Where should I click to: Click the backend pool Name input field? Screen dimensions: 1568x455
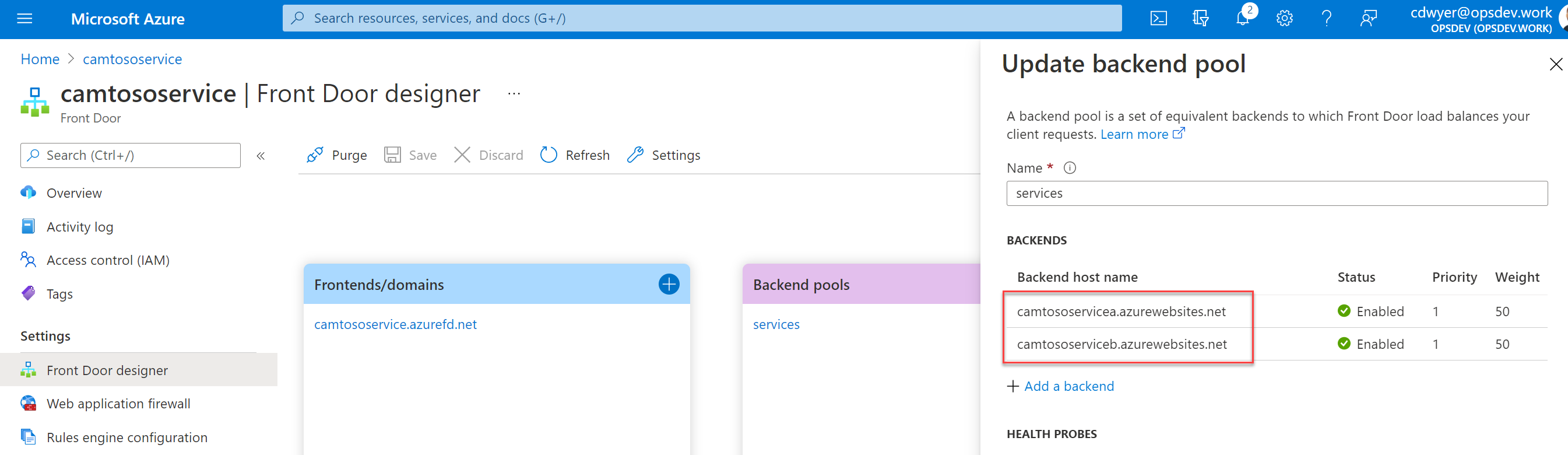(x=1277, y=193)
